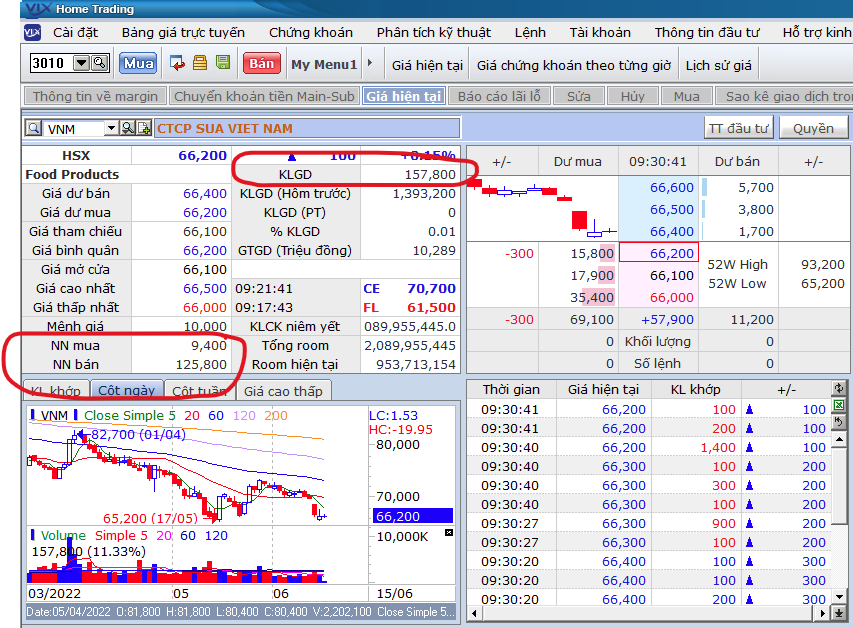Open the VNM symbol dropdown arrow
The height and width of the screenshot is (628, 853).
click(x=111, y=128)
